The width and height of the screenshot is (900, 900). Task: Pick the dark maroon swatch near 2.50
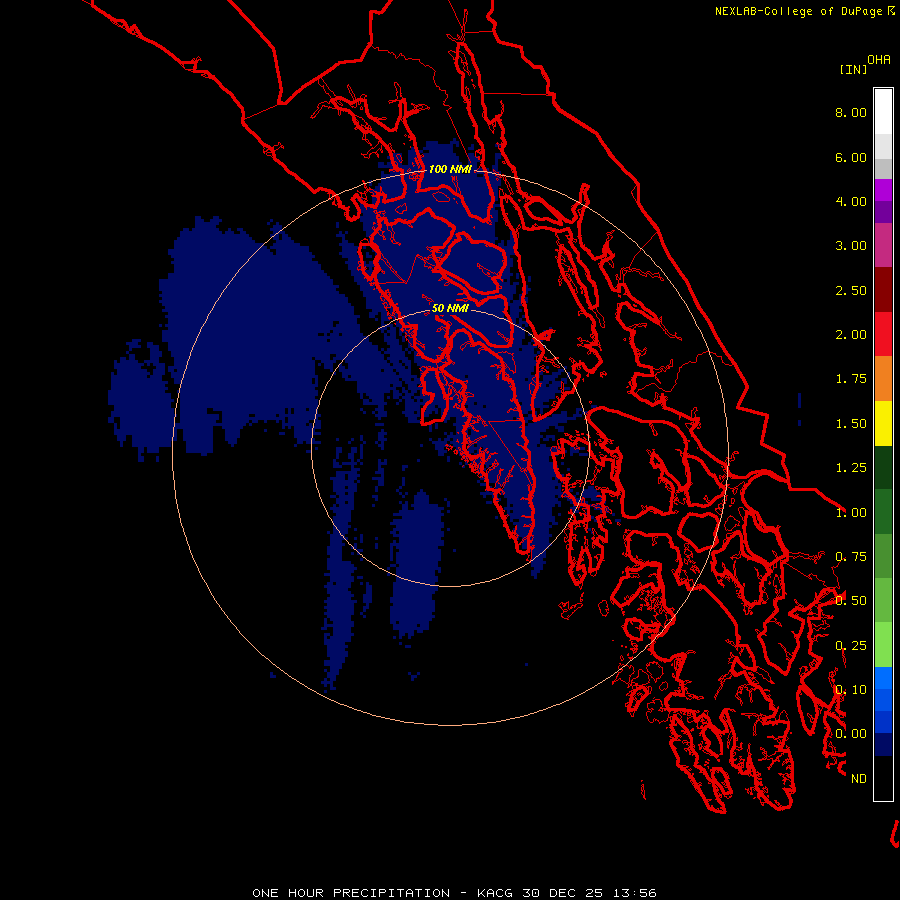pyautogui.click(x=883, y=290)
